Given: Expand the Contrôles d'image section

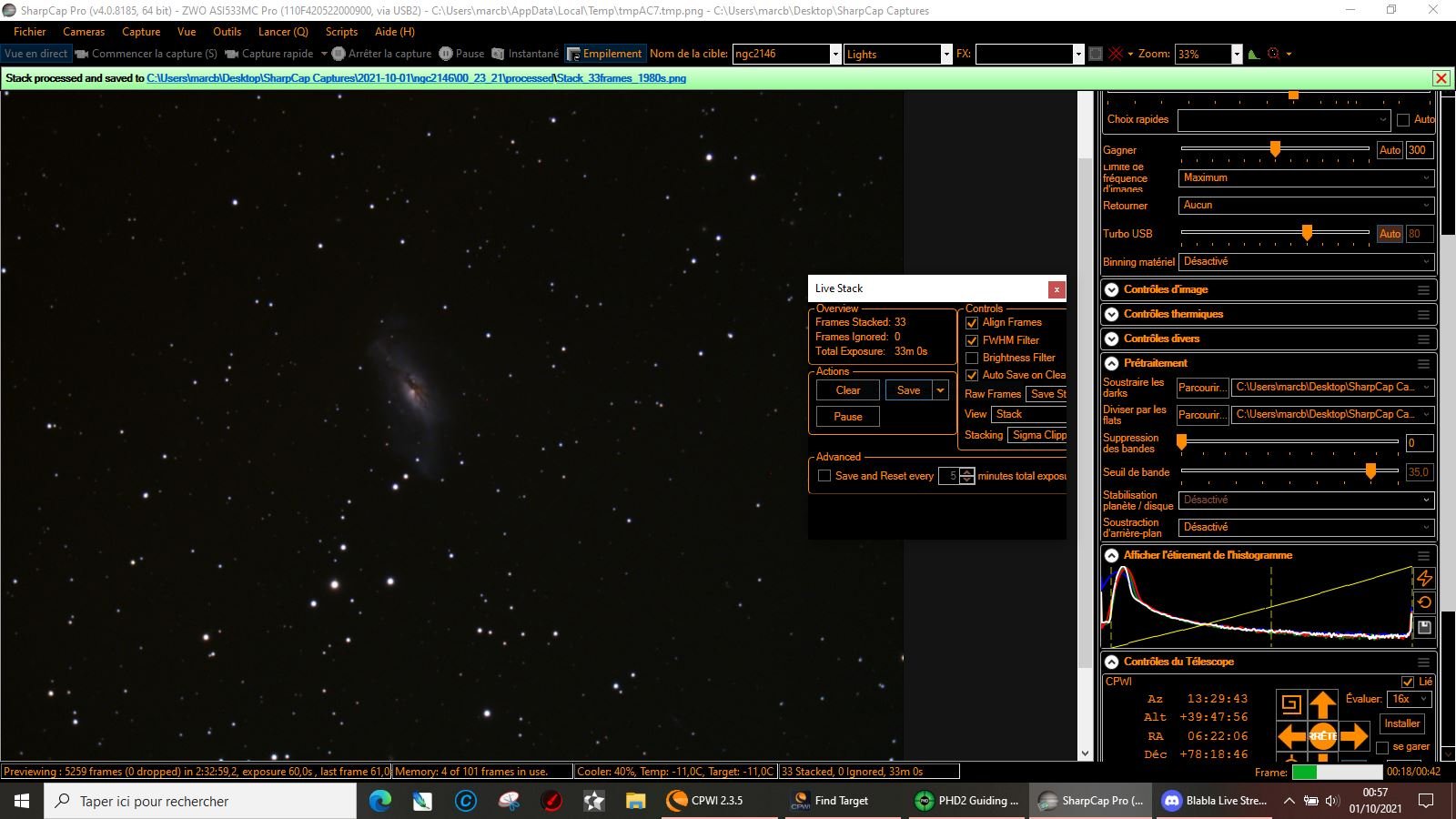Looking at the screenshot, I should pyautogui.click(x=1111, y=289).
